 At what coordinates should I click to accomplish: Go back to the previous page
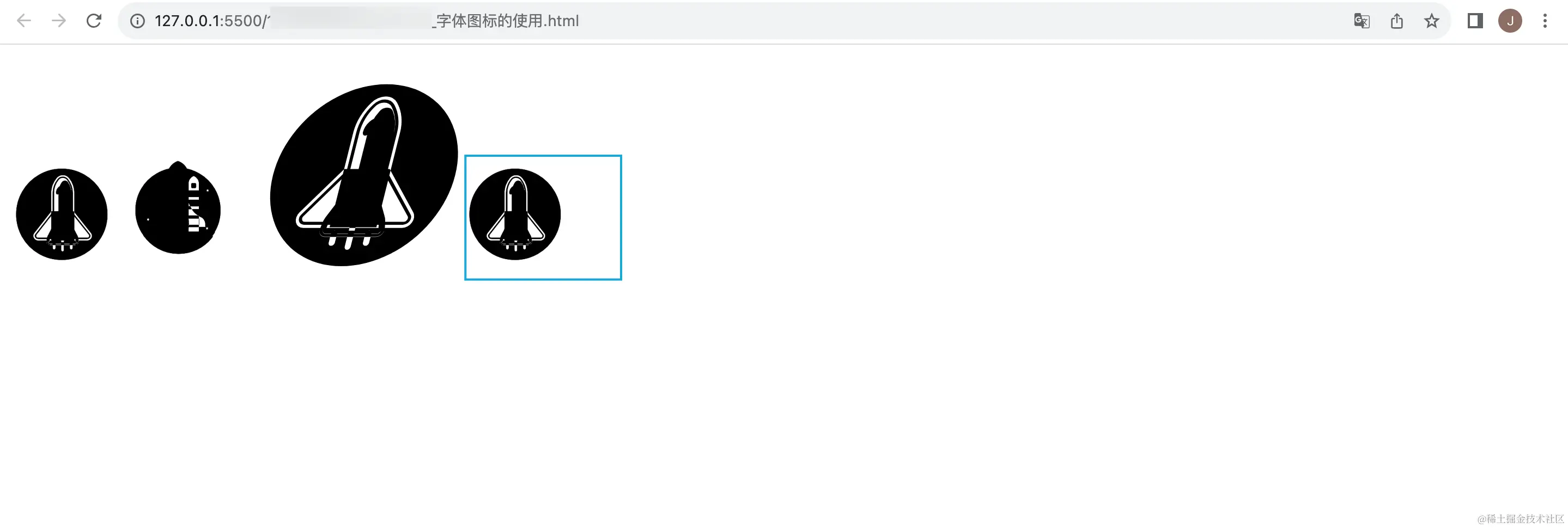click(24, 21)
